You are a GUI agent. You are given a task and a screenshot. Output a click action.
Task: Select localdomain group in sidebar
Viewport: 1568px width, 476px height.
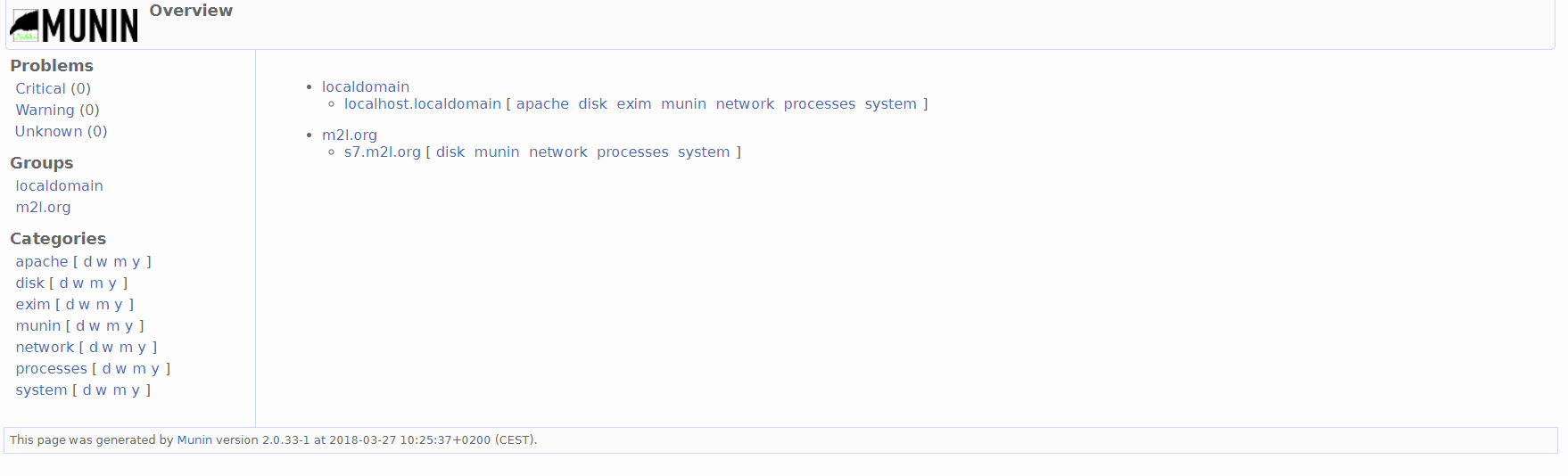point(59,185)
